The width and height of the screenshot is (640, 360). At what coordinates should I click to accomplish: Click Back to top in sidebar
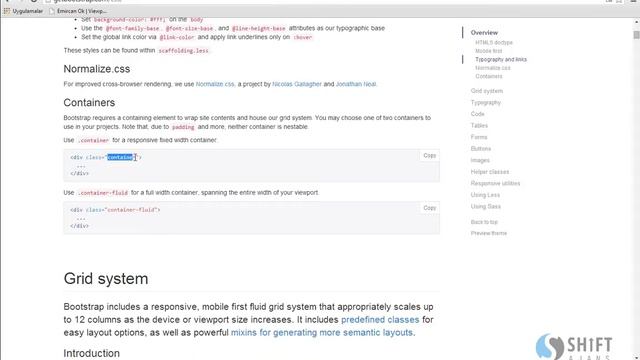(484, 222)
